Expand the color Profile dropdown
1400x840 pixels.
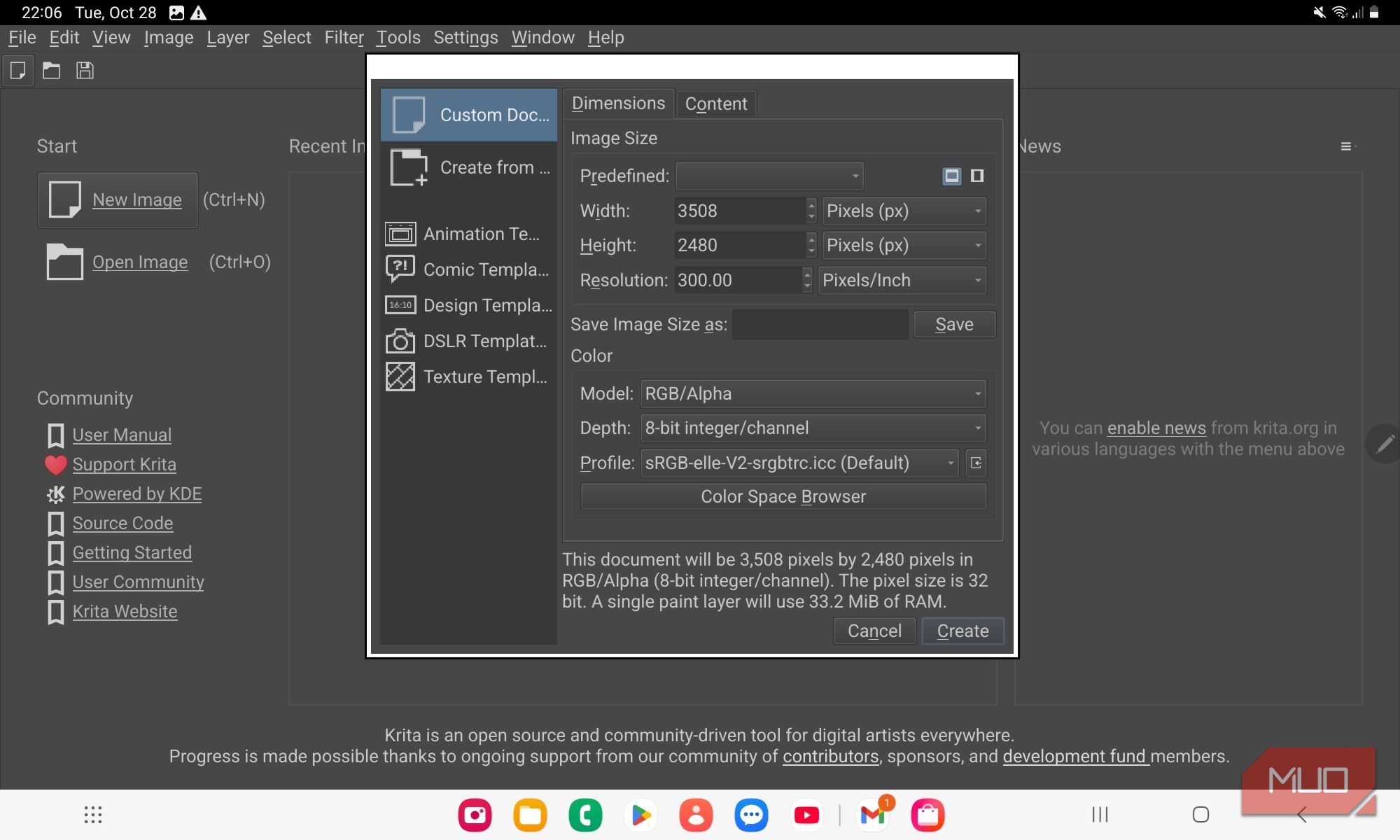point(799,463)
